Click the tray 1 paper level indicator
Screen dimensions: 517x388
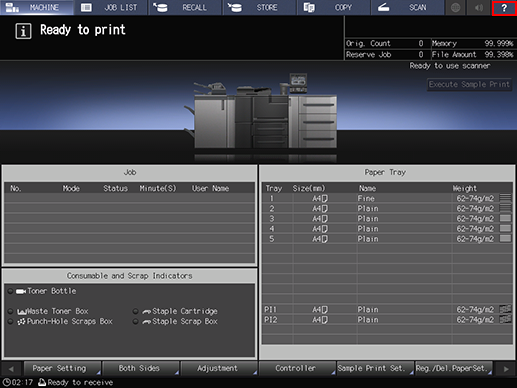tap(505, 198)
